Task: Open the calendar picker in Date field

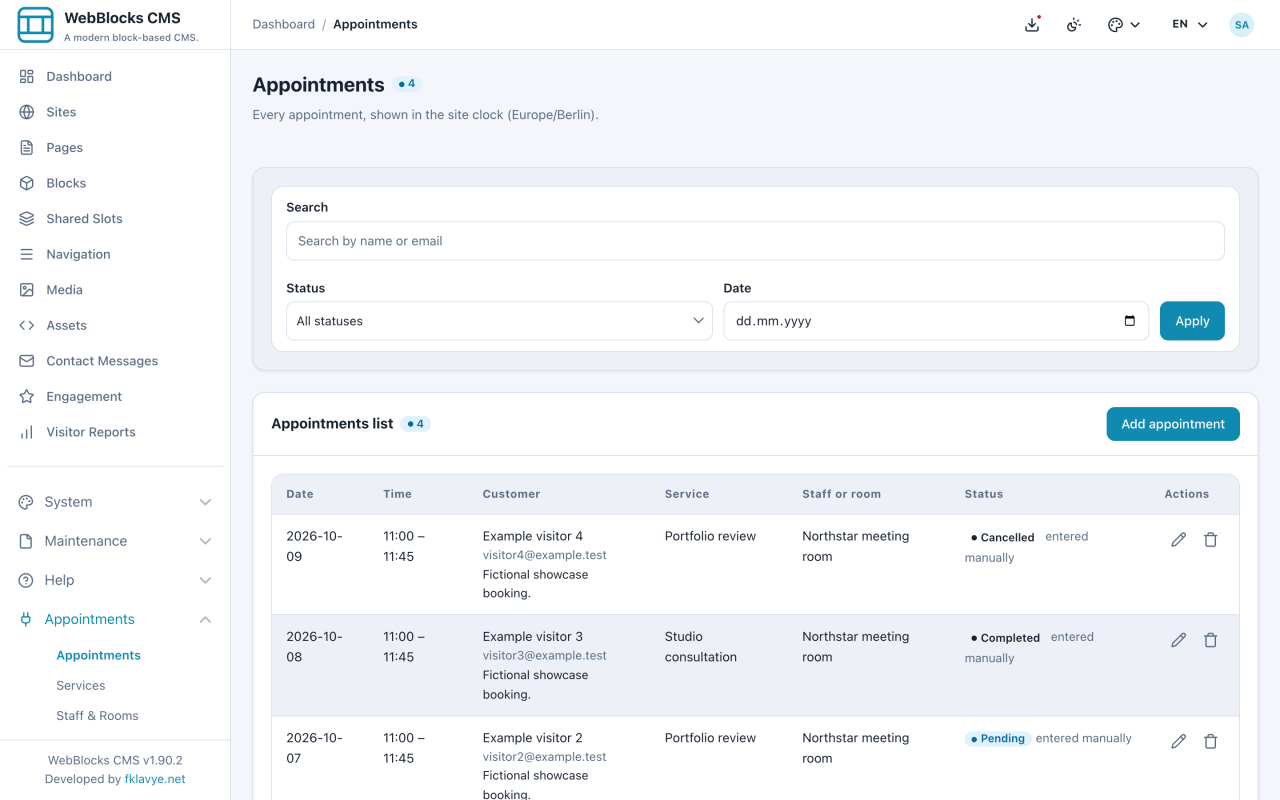Action: (1130, 321)
